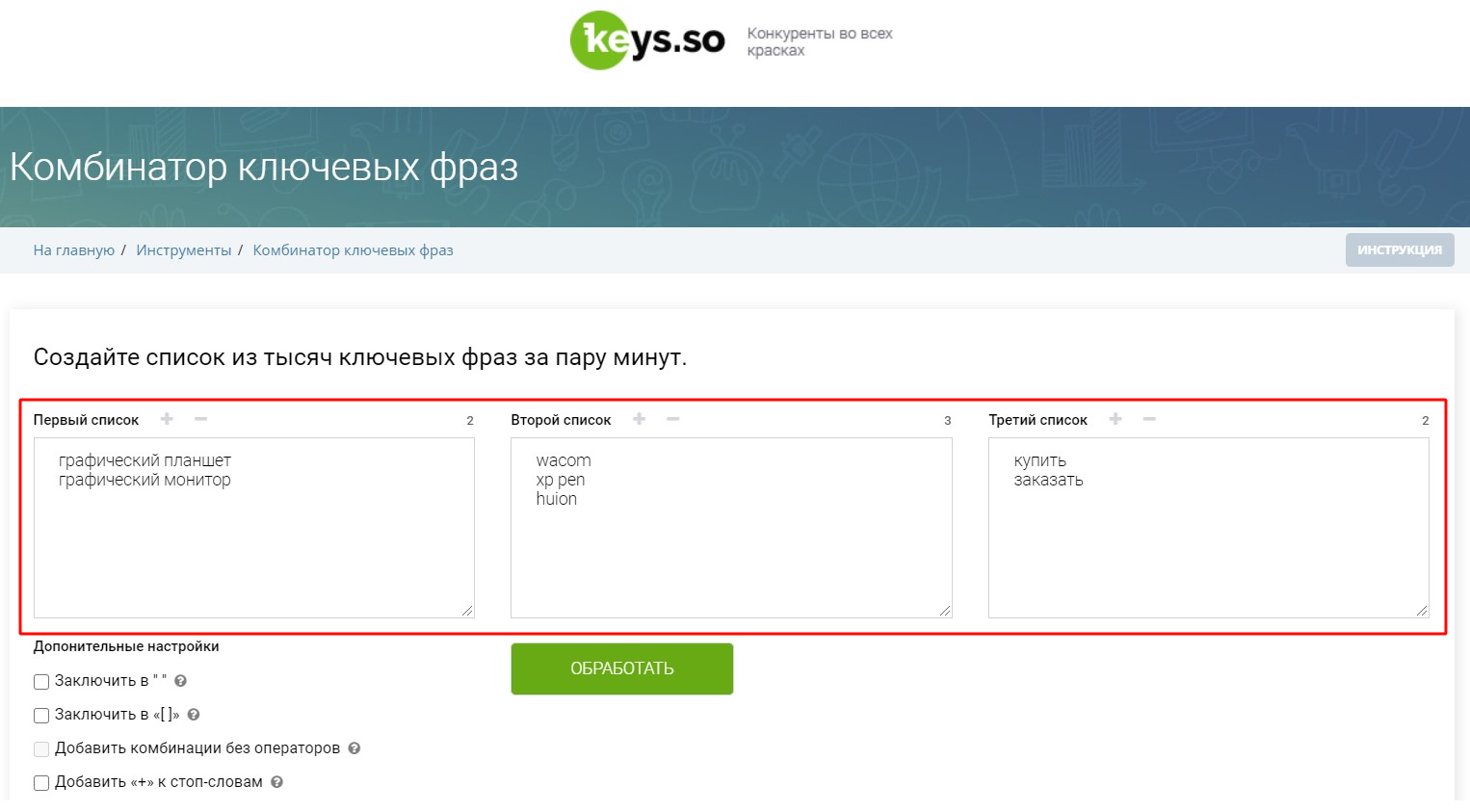Tick the Заключить в «[ ]» checkbox

[41, 716]
